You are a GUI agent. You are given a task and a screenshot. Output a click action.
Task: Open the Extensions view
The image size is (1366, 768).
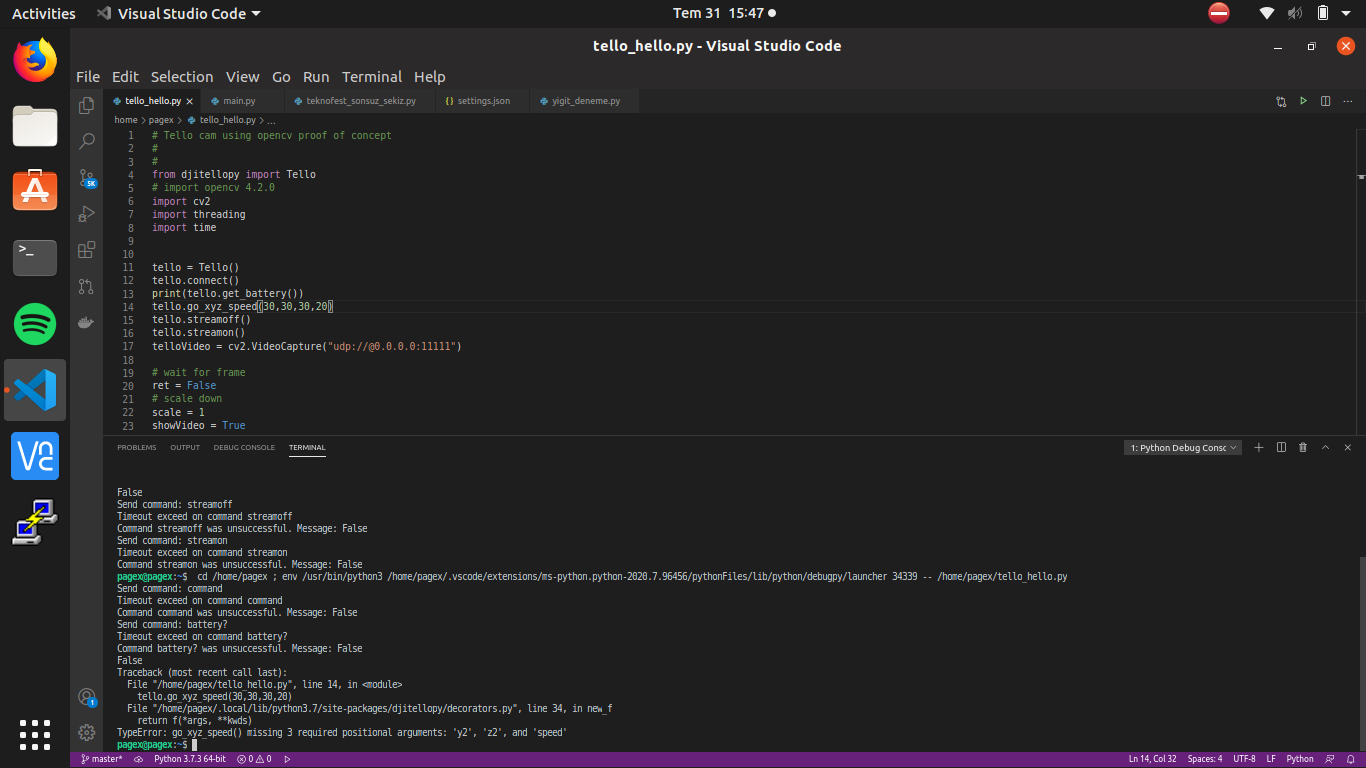pyautogui.click(x=87, y=250)
